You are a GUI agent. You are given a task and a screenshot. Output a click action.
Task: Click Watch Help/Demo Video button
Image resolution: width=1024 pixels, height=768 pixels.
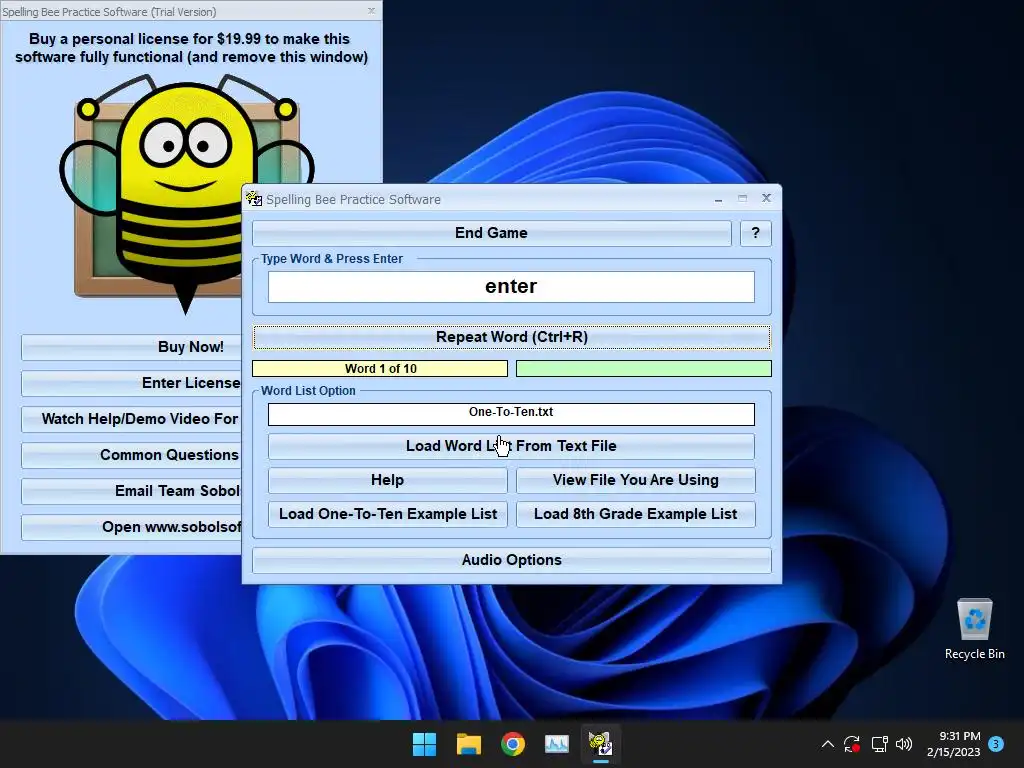[132, 419]
